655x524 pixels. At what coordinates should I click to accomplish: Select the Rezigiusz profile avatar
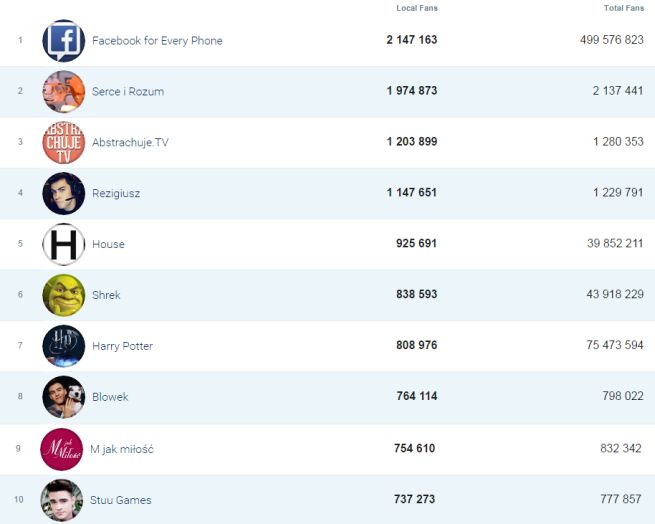point(64,194)
